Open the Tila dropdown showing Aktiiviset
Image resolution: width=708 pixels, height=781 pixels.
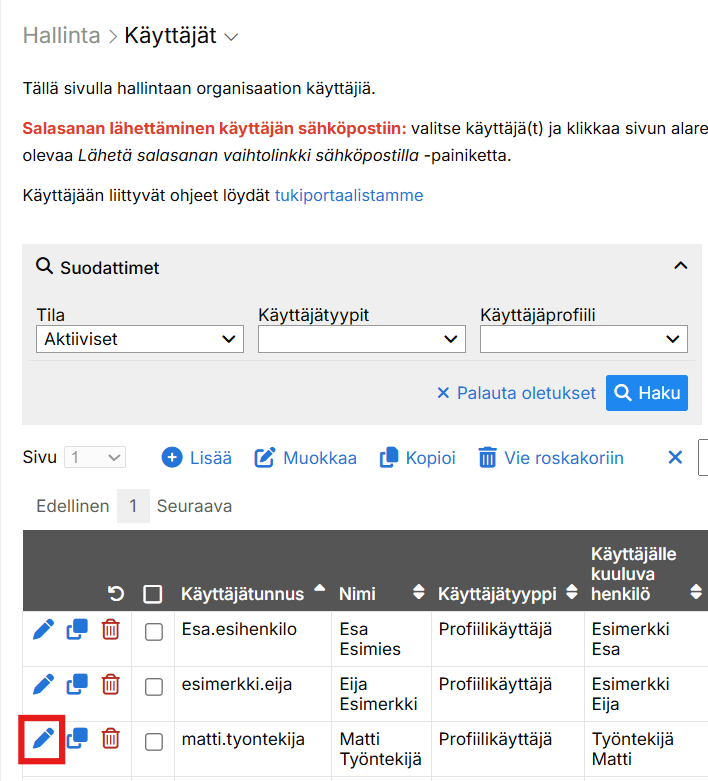(x=139, y=340)
